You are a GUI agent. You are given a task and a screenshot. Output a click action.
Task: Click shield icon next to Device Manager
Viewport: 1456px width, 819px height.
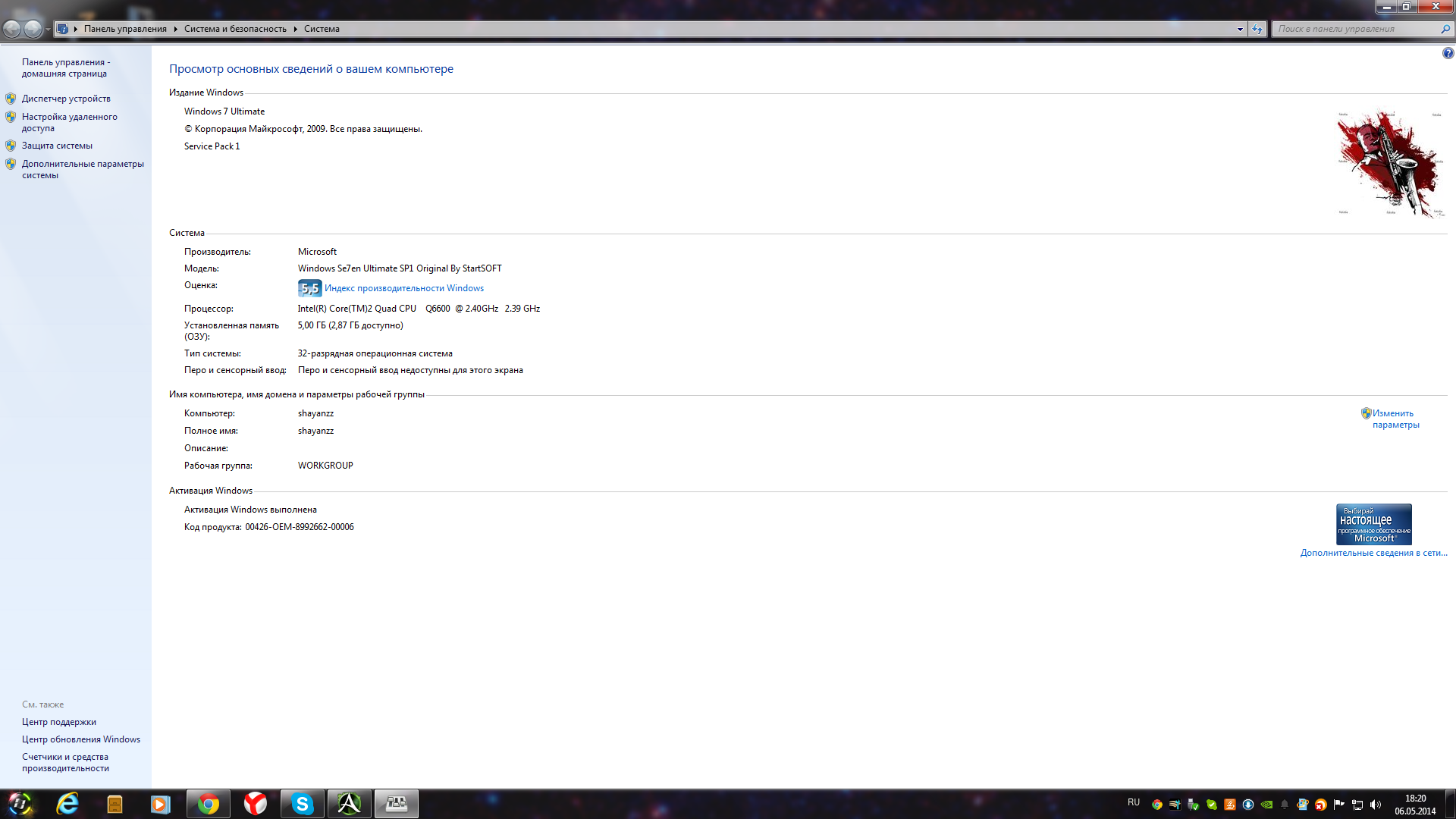[11, 99]
